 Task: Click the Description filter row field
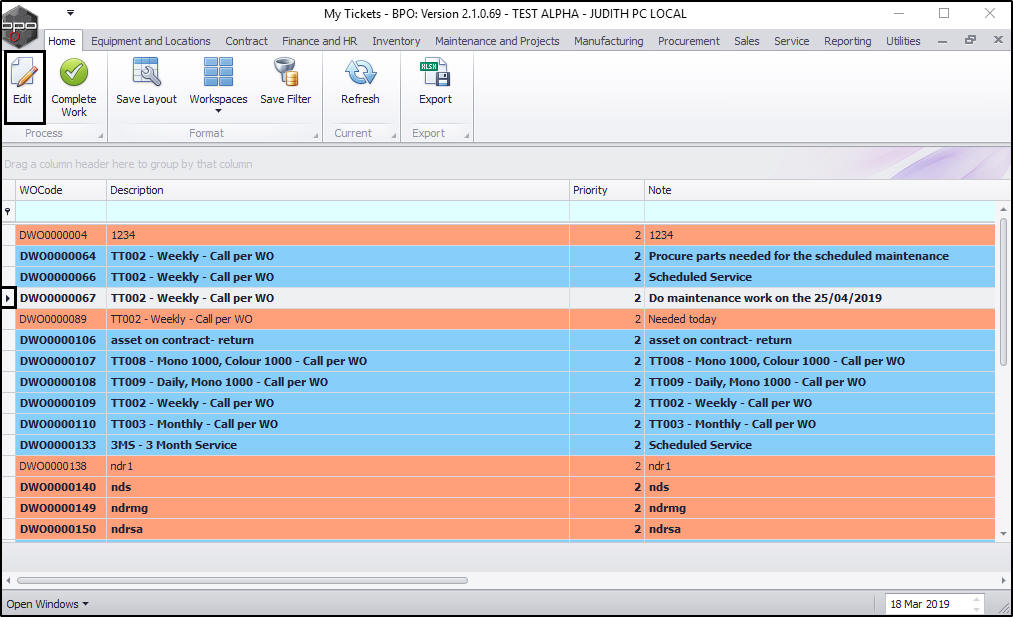point(337,211)
